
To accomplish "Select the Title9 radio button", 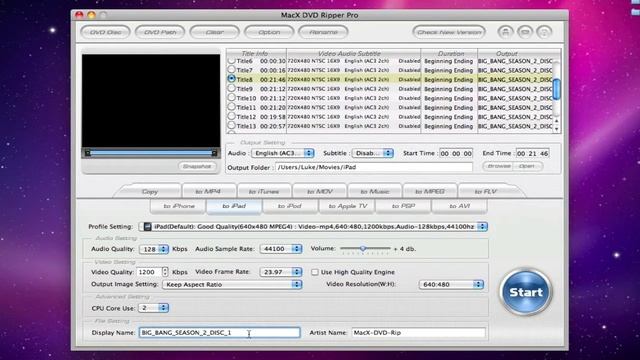I will click(x=231, y=88).
